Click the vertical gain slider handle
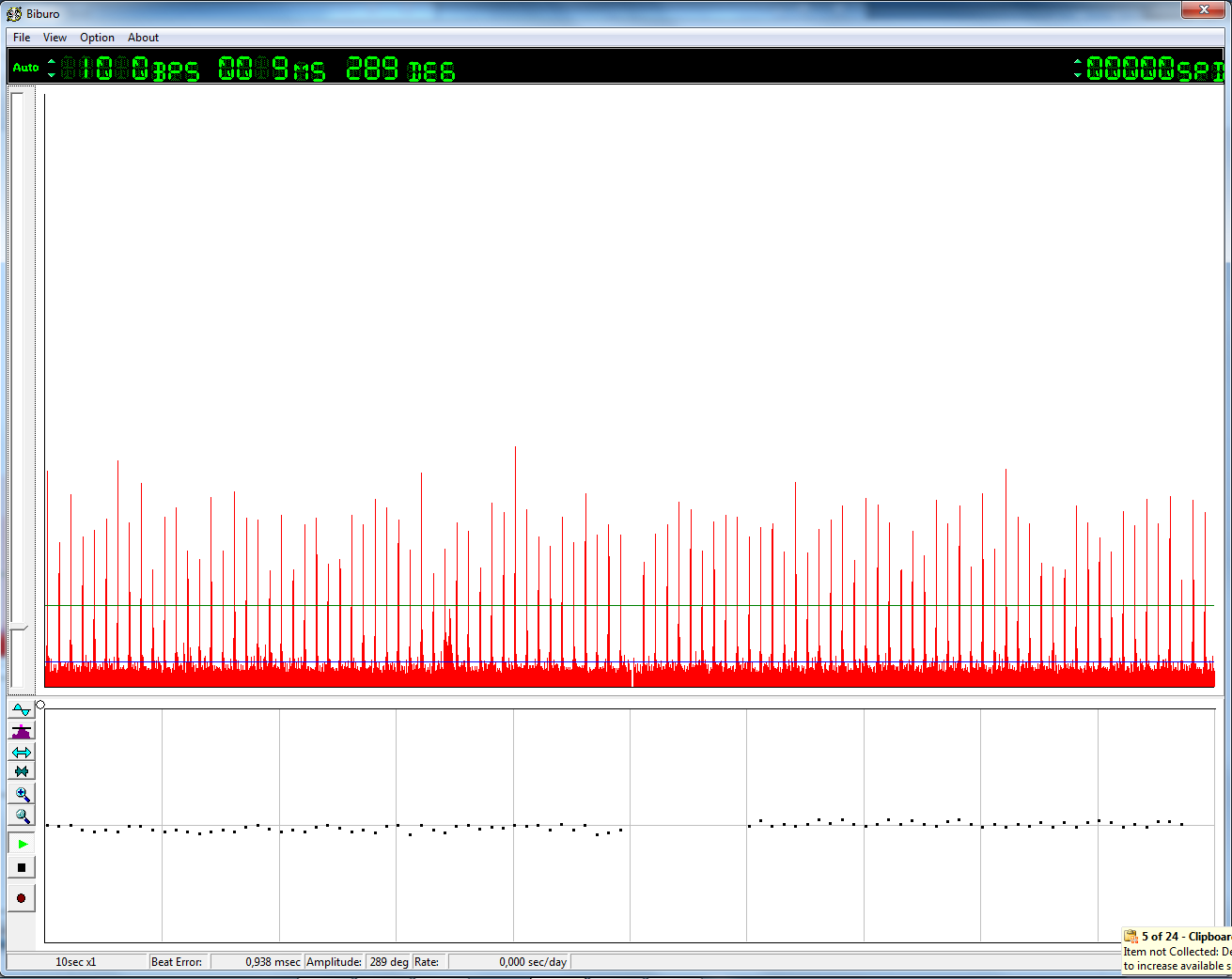The height and width of the screenshot is (979, 1232). [x=19, y=627]
